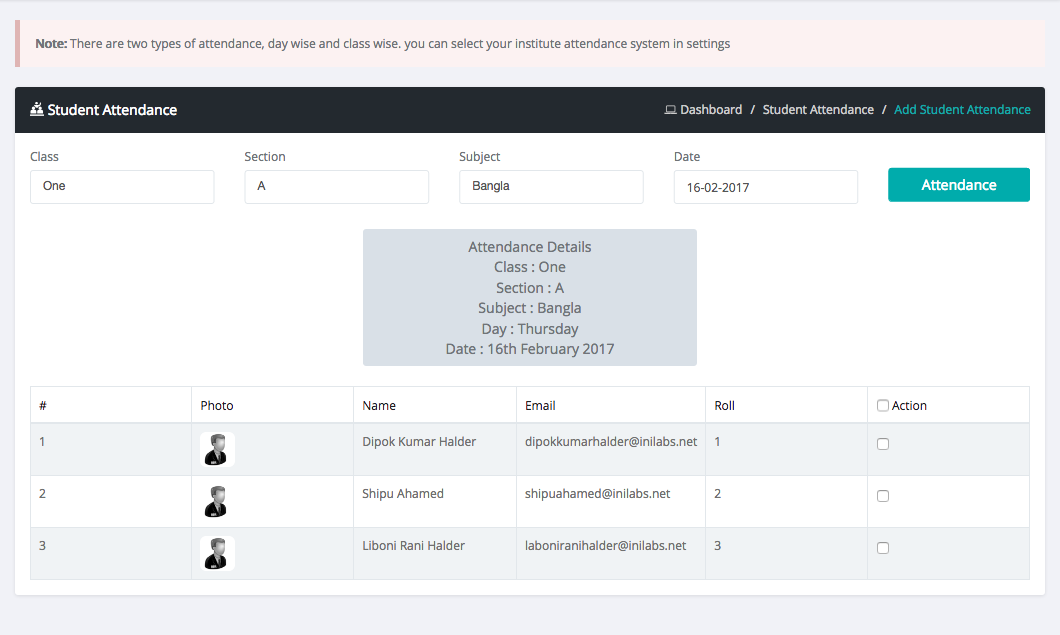Viewport: 1060px width, 635px height.
Task: Click email dipokkumarhalder@inilabs.net
Action: tap(611, 442)
